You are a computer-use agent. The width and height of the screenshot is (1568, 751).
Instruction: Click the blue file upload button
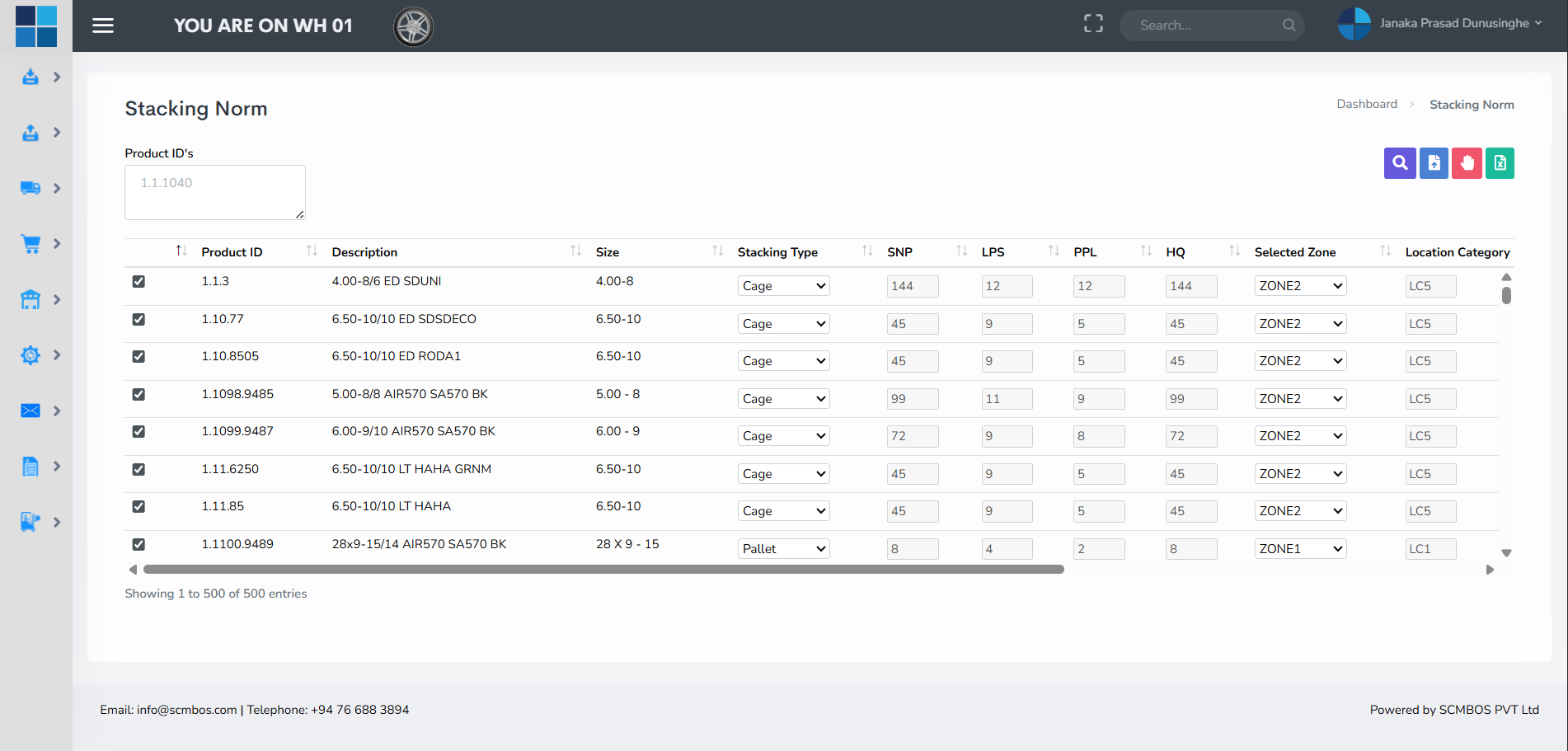coord(1434,163)
